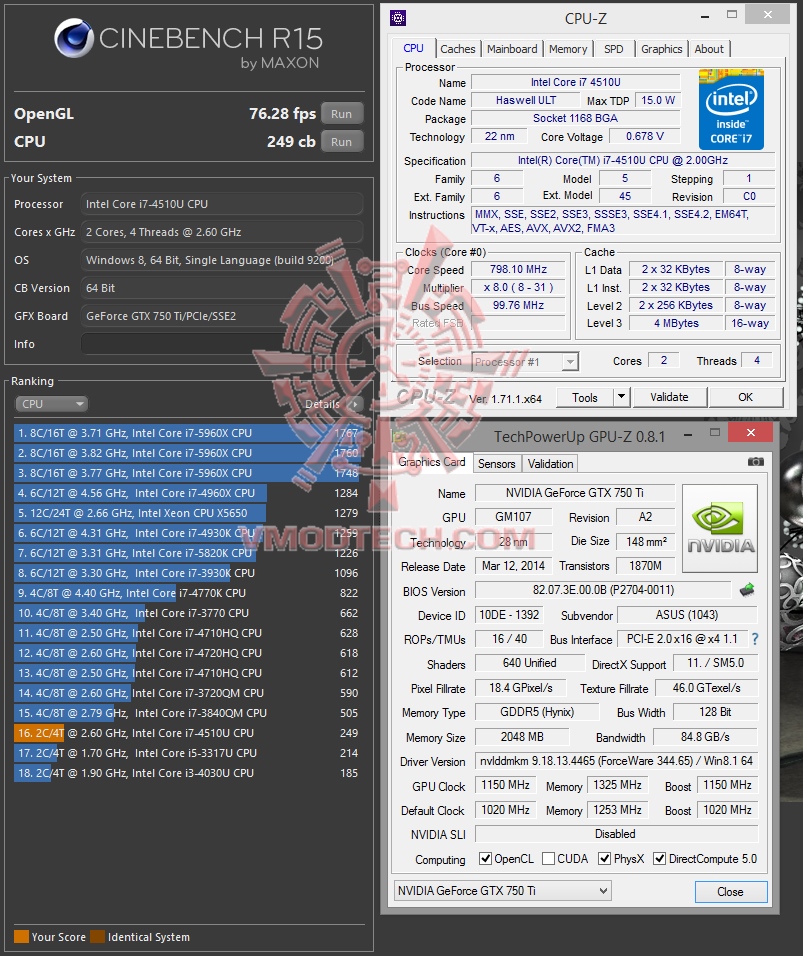Minimize the CPU-Z window
The width and height of the screenshot is (803, 956).
coord(705,17)
